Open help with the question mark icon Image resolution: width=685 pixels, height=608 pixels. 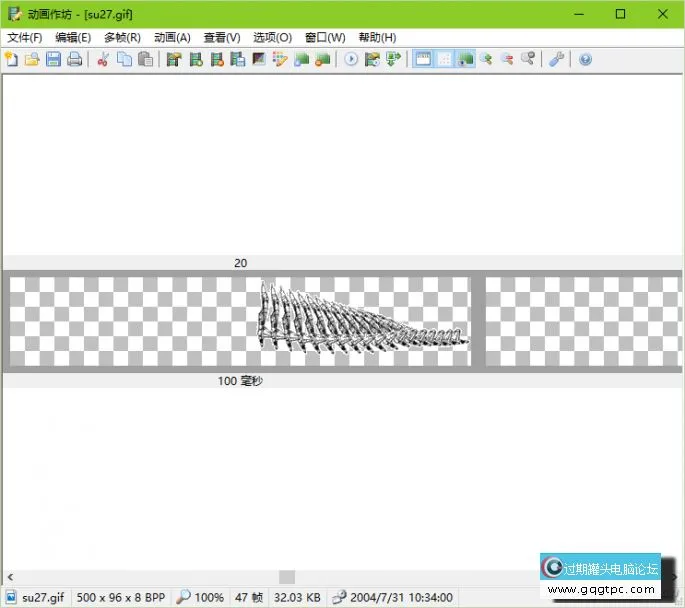click(x=585, y=59)
